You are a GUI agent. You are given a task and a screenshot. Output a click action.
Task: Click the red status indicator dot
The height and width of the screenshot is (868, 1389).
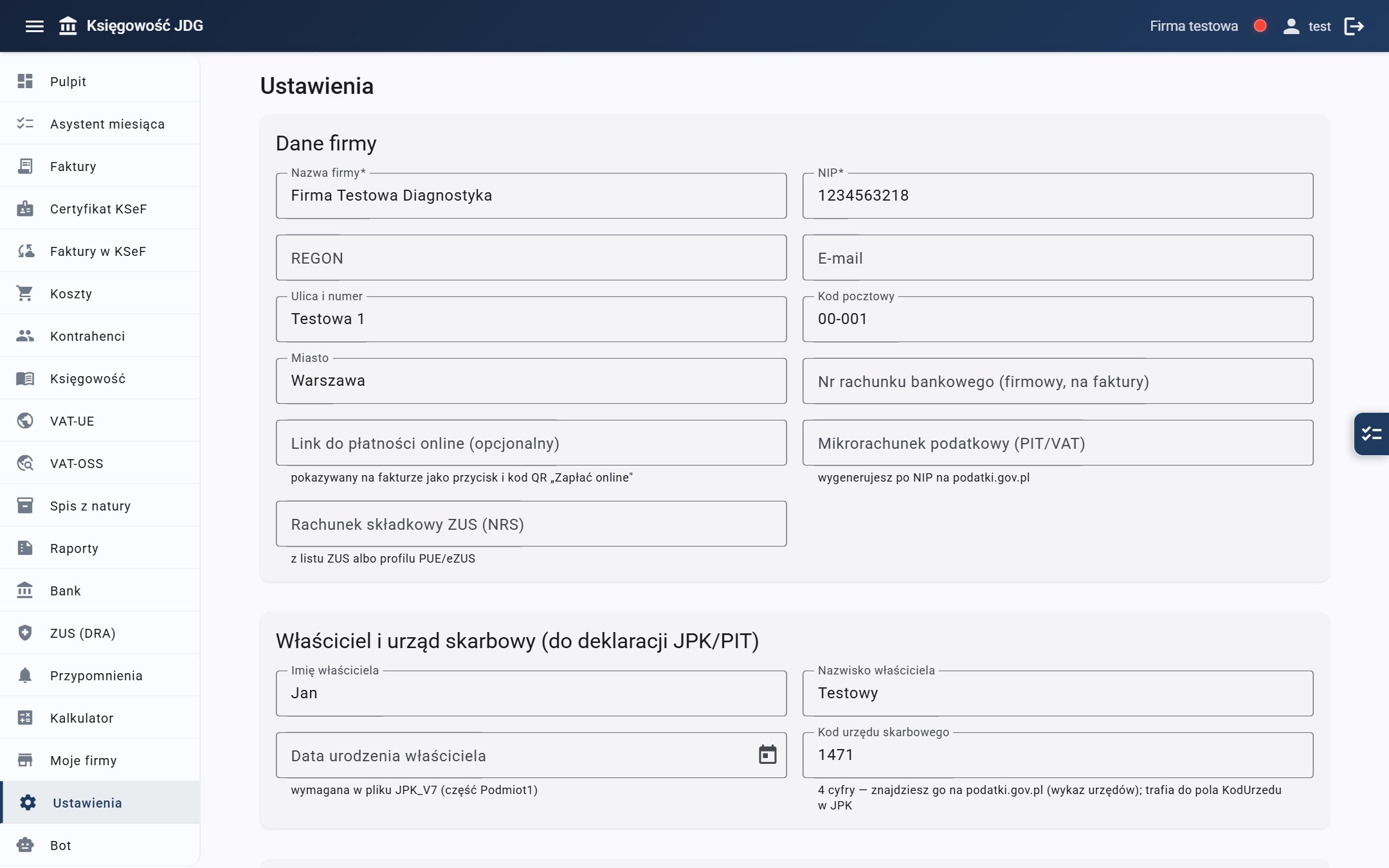1260,26
